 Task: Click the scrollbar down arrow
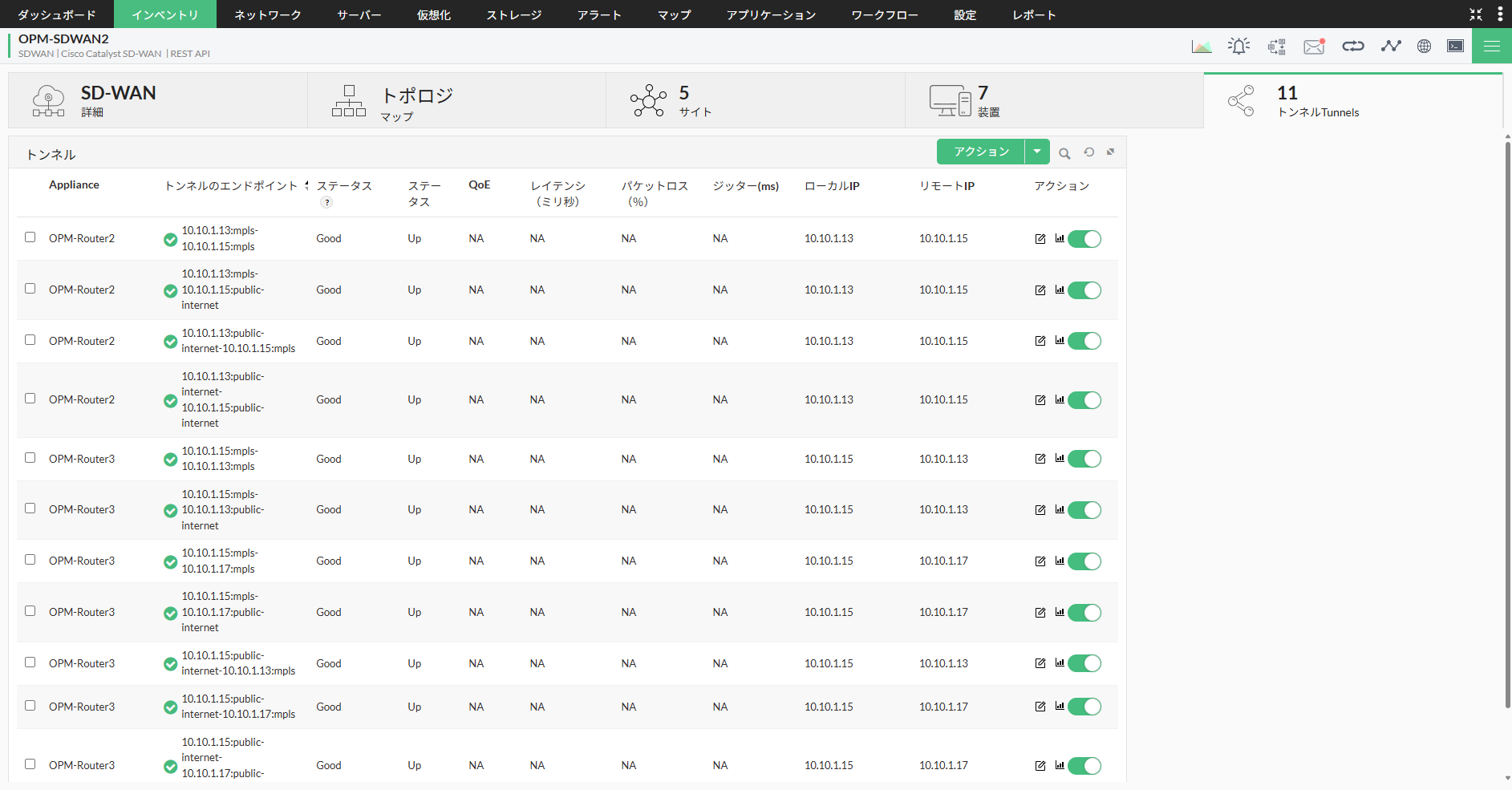(1508, 778)
